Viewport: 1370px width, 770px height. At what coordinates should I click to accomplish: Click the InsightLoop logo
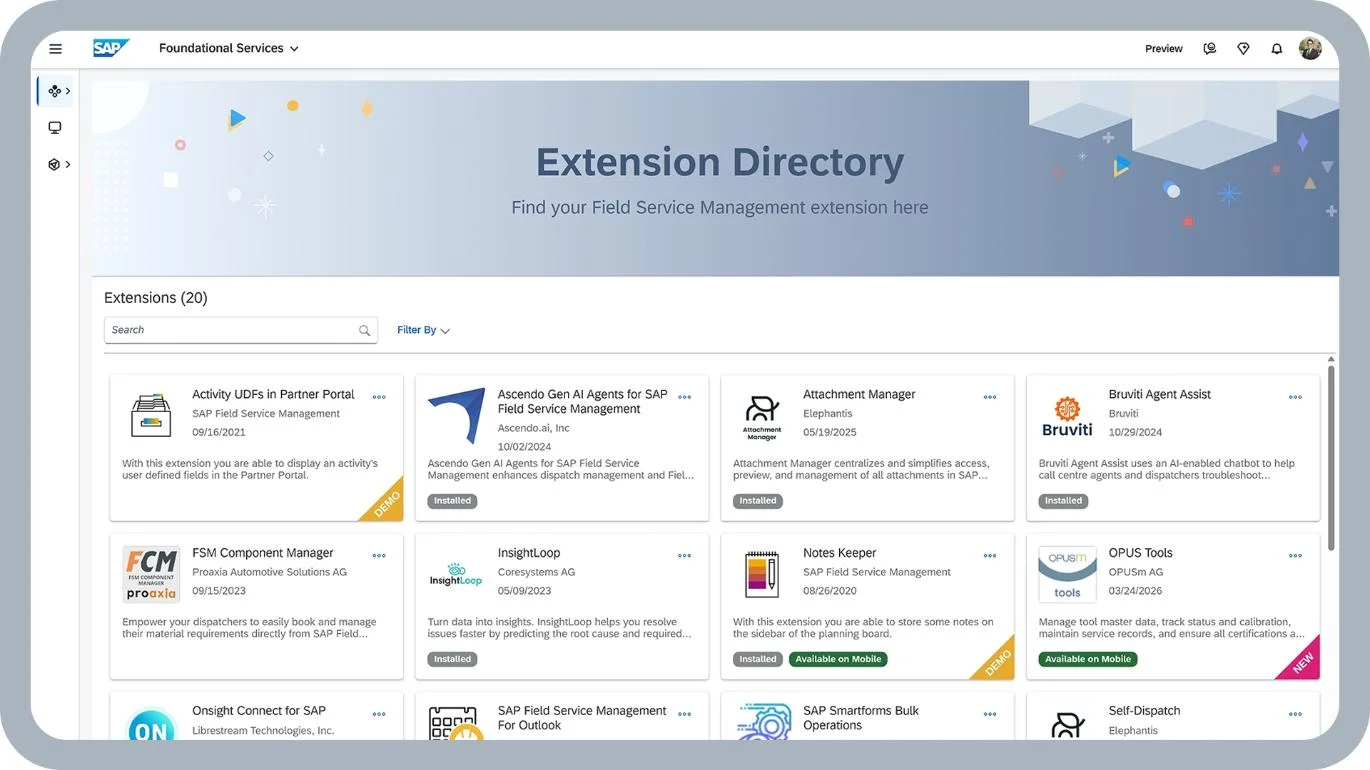456,574
